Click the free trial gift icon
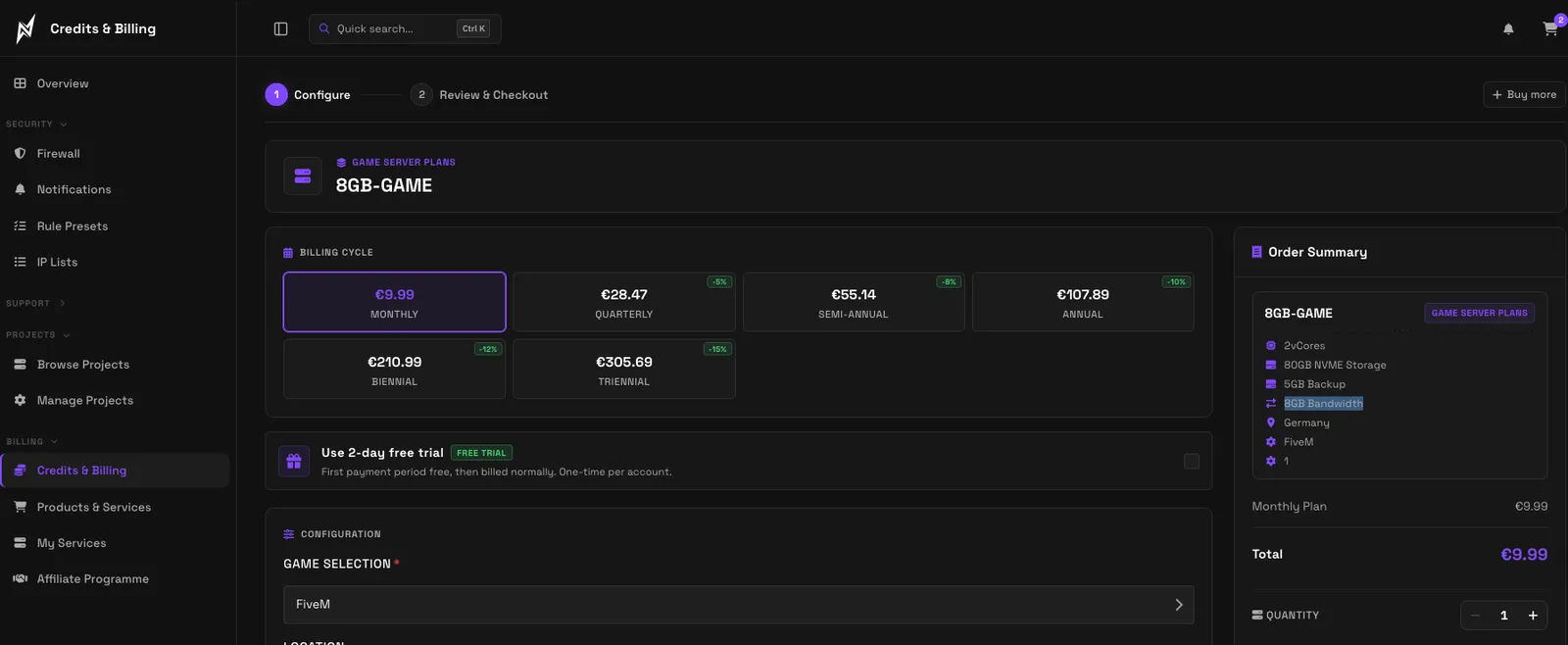 294,461
